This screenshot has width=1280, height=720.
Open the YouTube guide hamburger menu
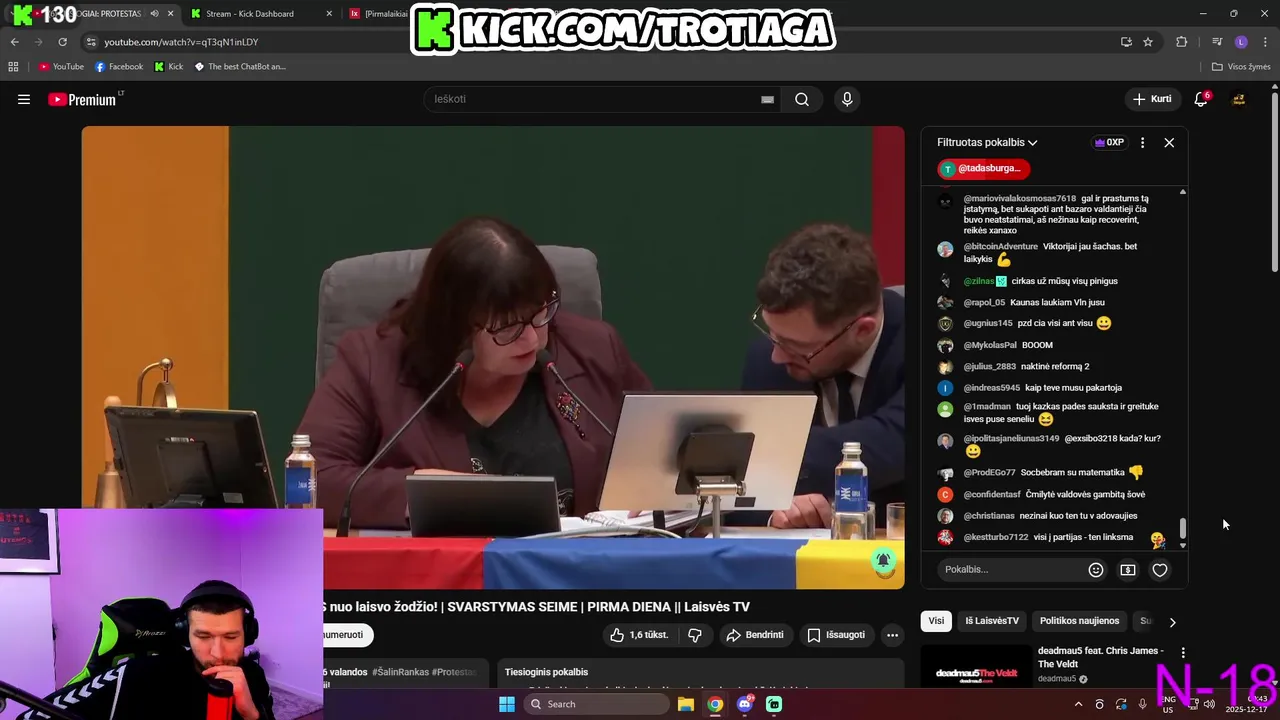(24, 99)
